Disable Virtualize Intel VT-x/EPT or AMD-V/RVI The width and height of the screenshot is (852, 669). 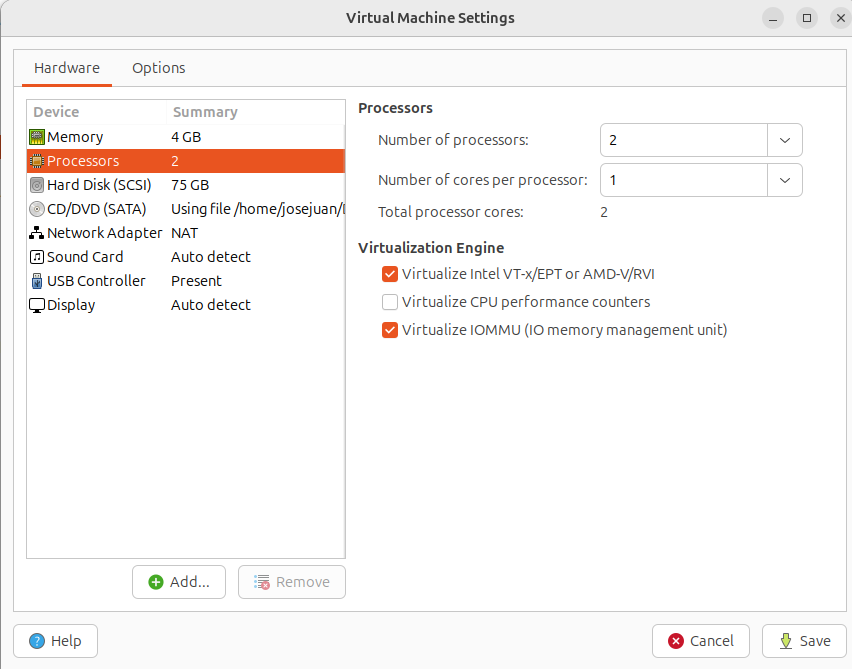pyautogui.click(x=389, y=273)
